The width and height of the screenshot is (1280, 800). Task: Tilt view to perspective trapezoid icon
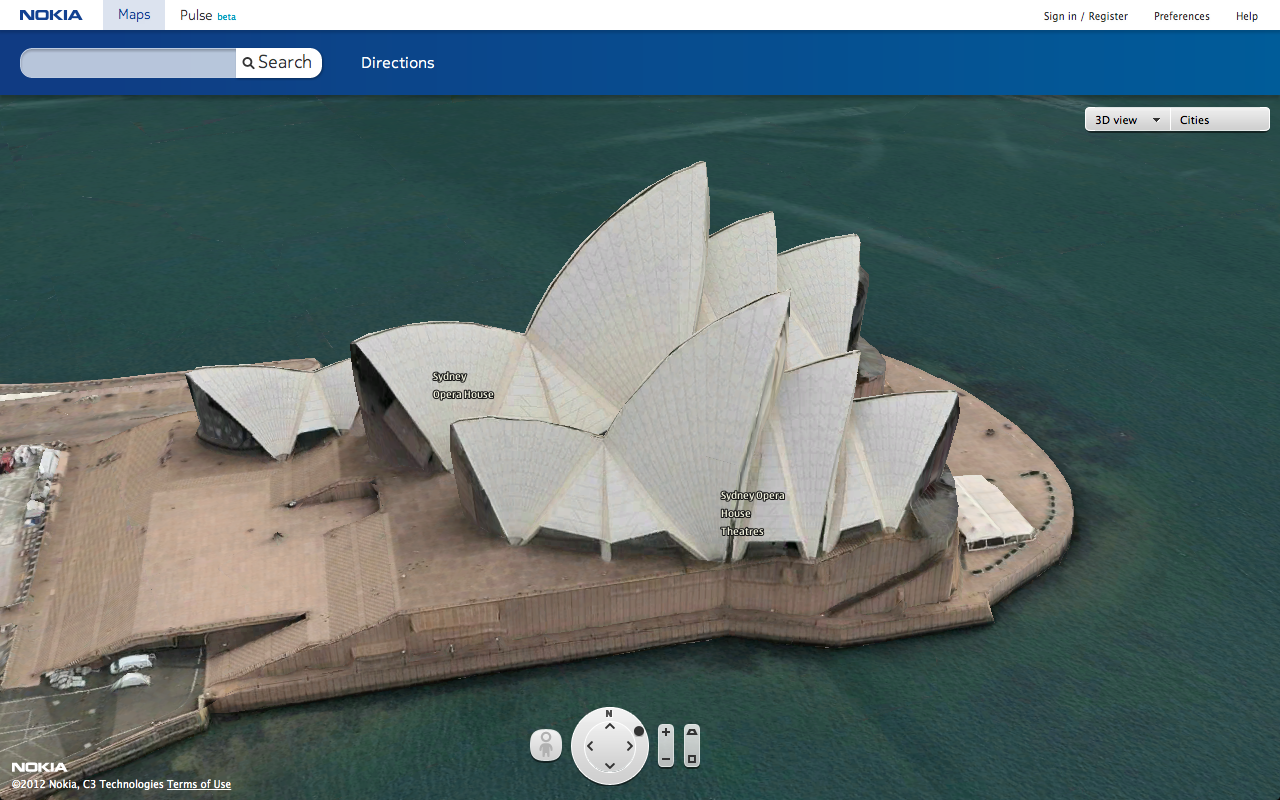(692, 733)
